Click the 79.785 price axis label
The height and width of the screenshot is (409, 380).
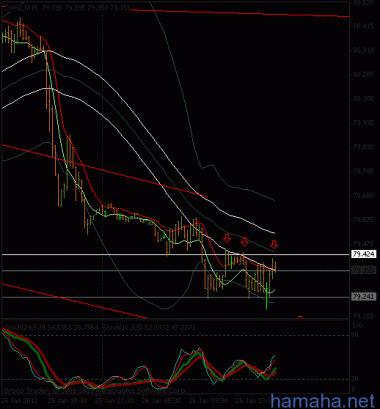(362, 172)
